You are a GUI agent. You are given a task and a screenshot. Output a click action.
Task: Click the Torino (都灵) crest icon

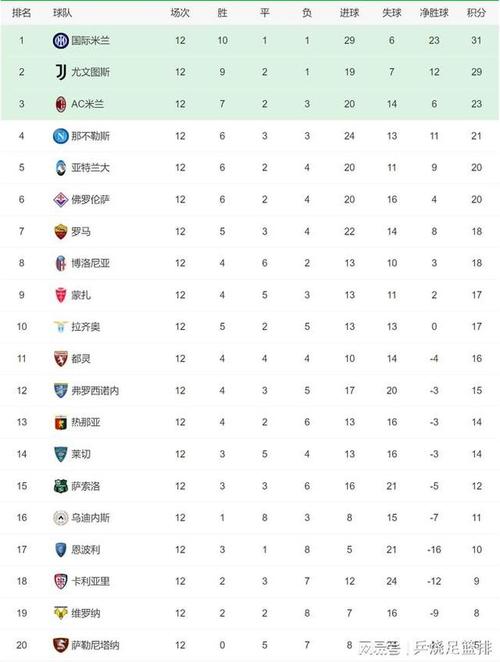(61, 359)
